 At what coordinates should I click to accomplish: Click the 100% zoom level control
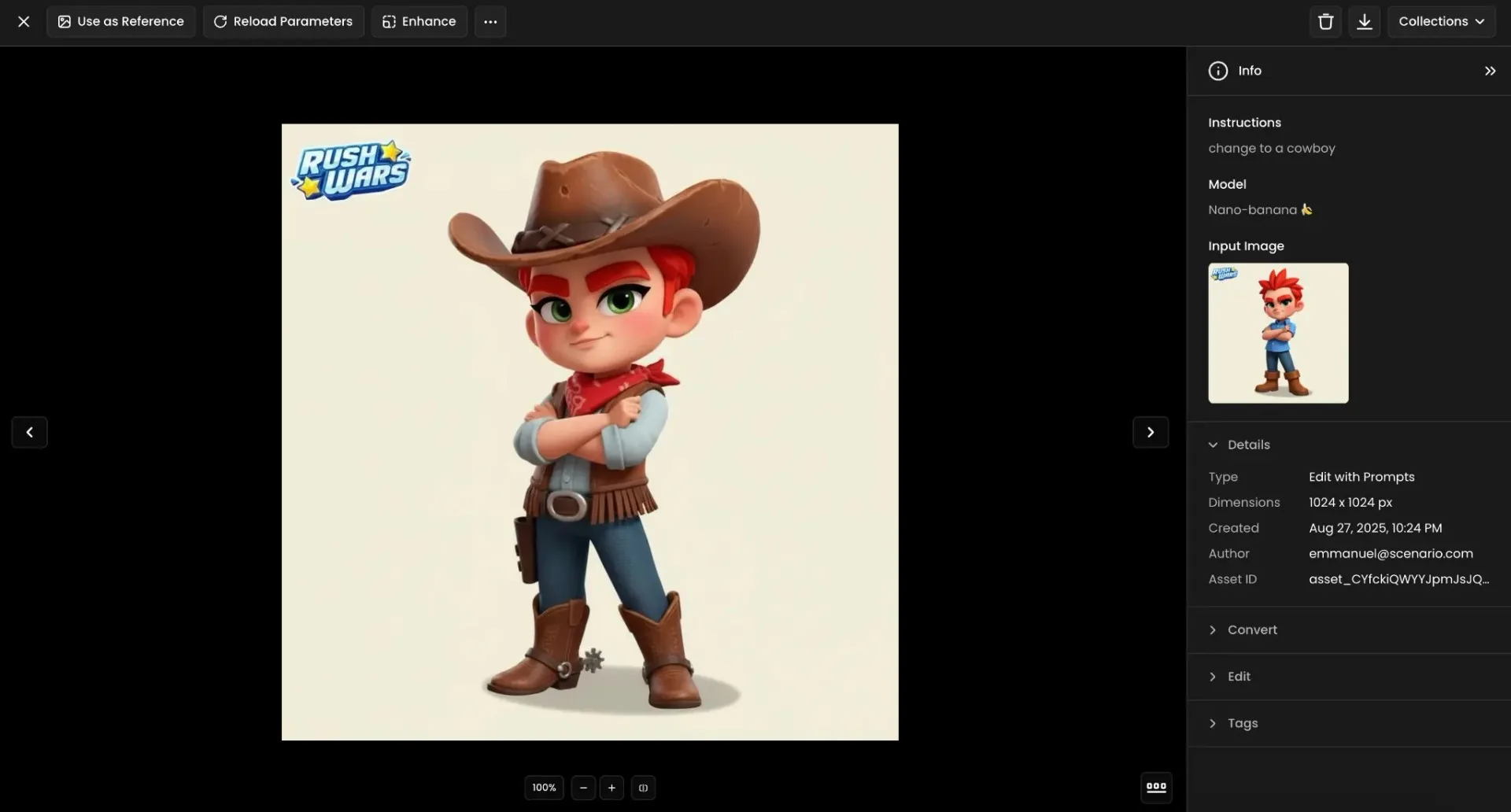tap(543, 787)
